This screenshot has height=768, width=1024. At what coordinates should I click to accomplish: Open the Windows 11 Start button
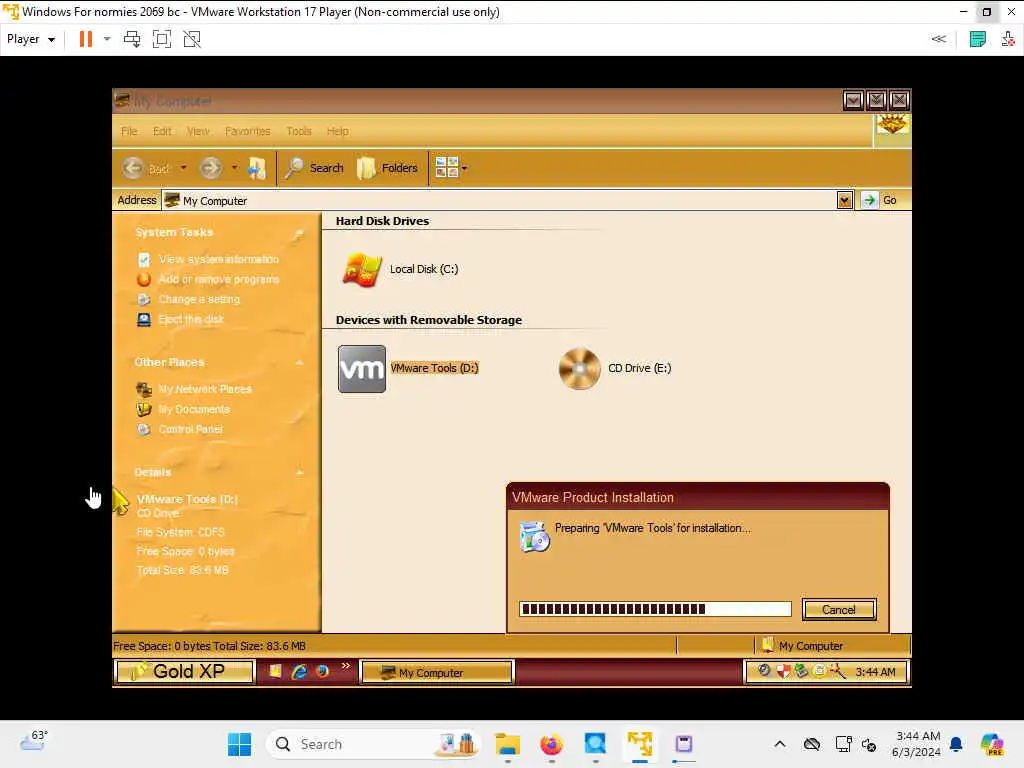[239, 744]
